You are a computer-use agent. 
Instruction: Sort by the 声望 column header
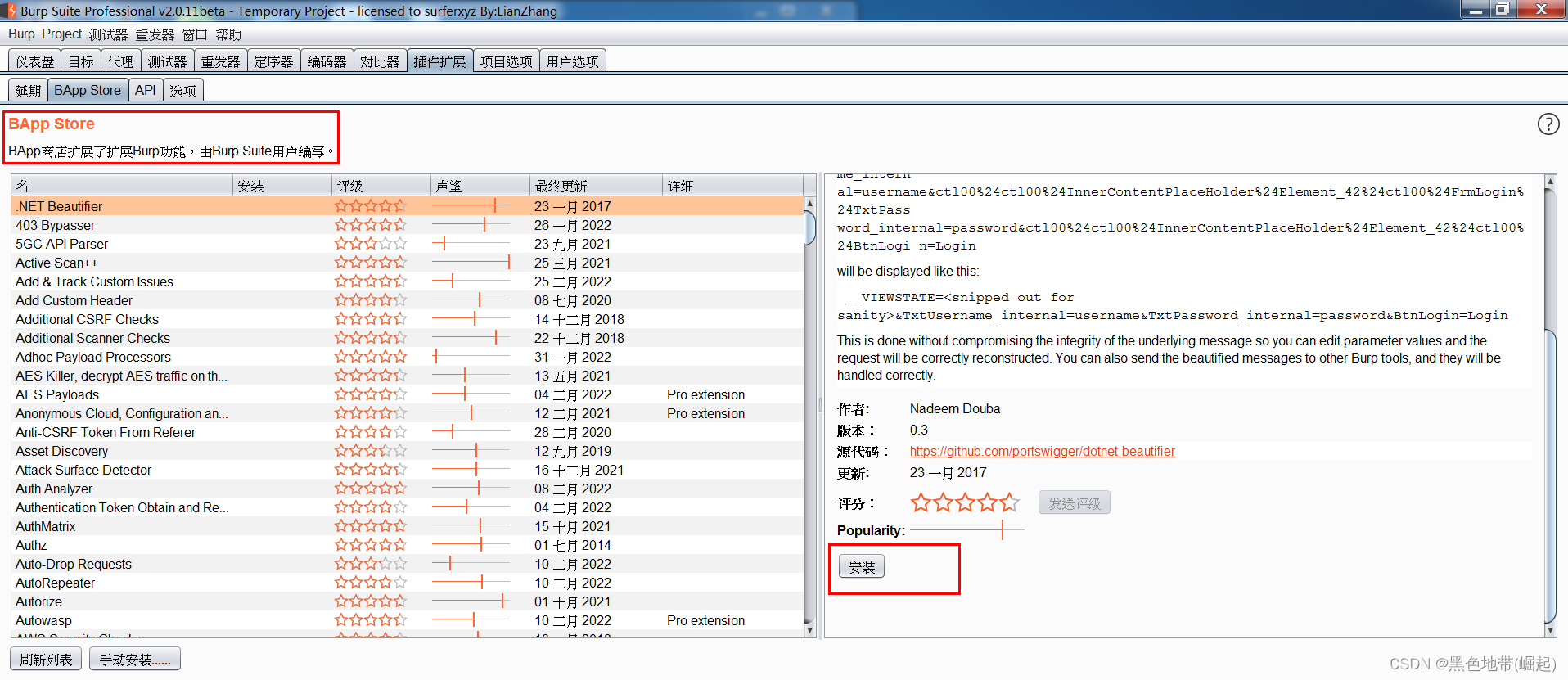pos(480,186)
